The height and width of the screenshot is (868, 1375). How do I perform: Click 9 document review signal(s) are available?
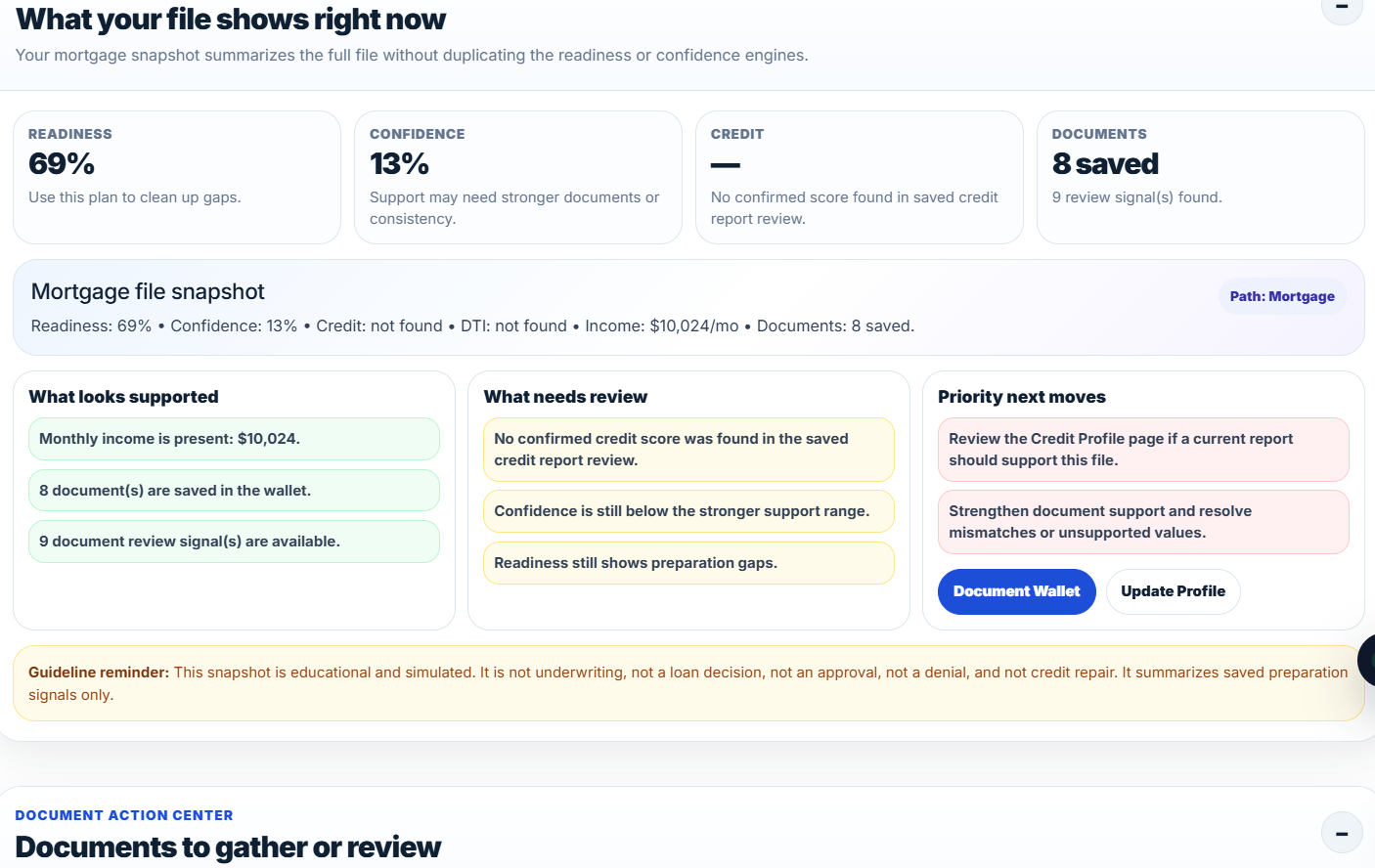(234, 542)
